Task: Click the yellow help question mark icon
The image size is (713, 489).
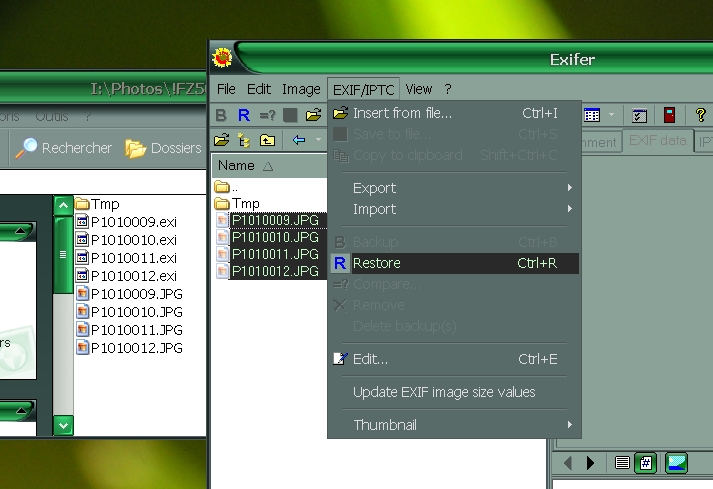Action: pos(700,115)
